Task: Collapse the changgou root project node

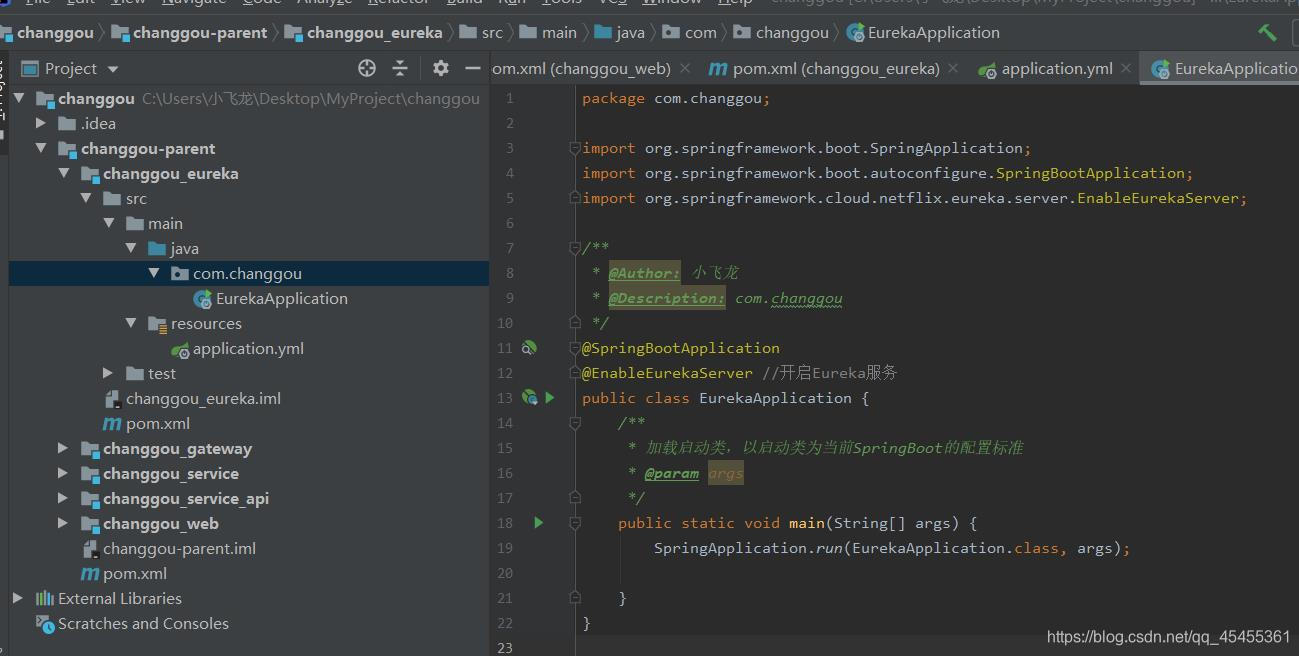Action: coord(19,98)
